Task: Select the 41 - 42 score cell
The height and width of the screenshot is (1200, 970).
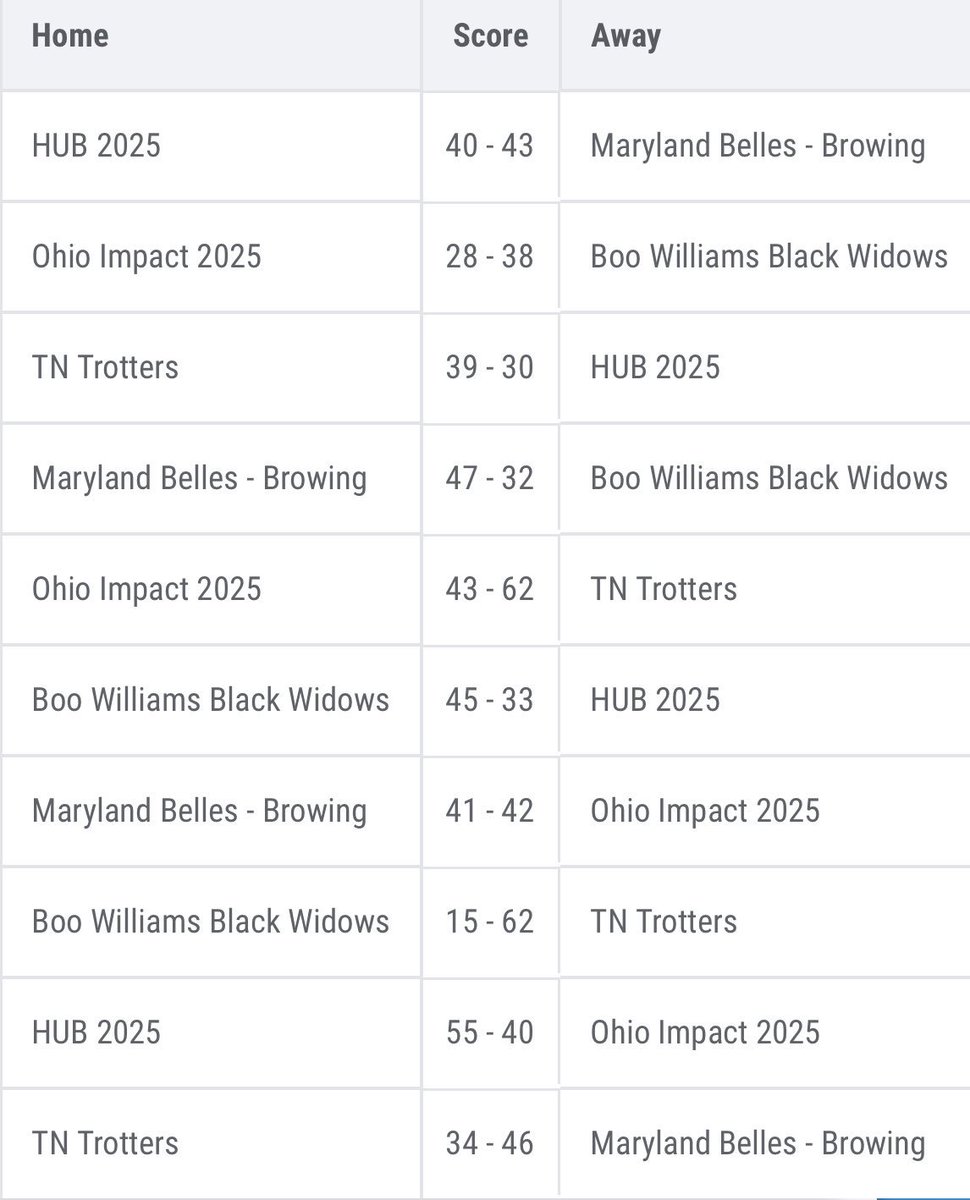Action: click(x=490, y=810)
